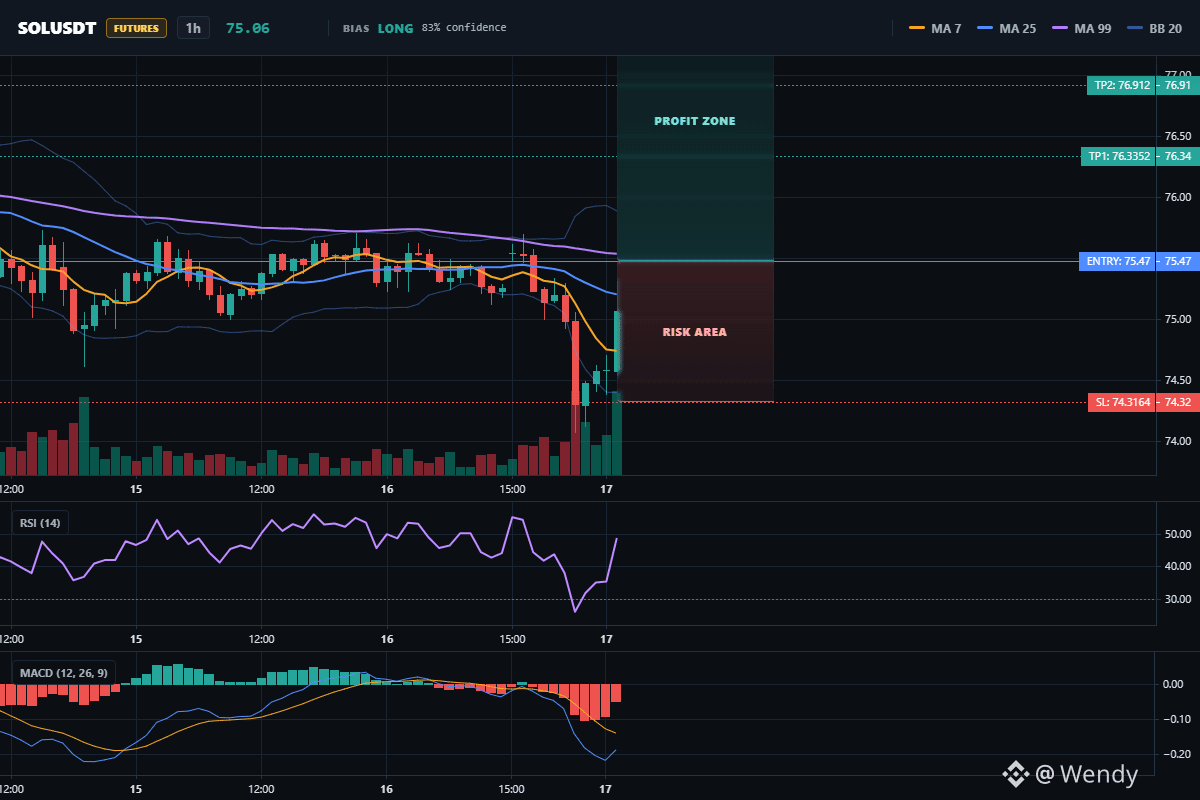
Task: Toggle the MA 25 legend entry
Action: [1007, 28]
